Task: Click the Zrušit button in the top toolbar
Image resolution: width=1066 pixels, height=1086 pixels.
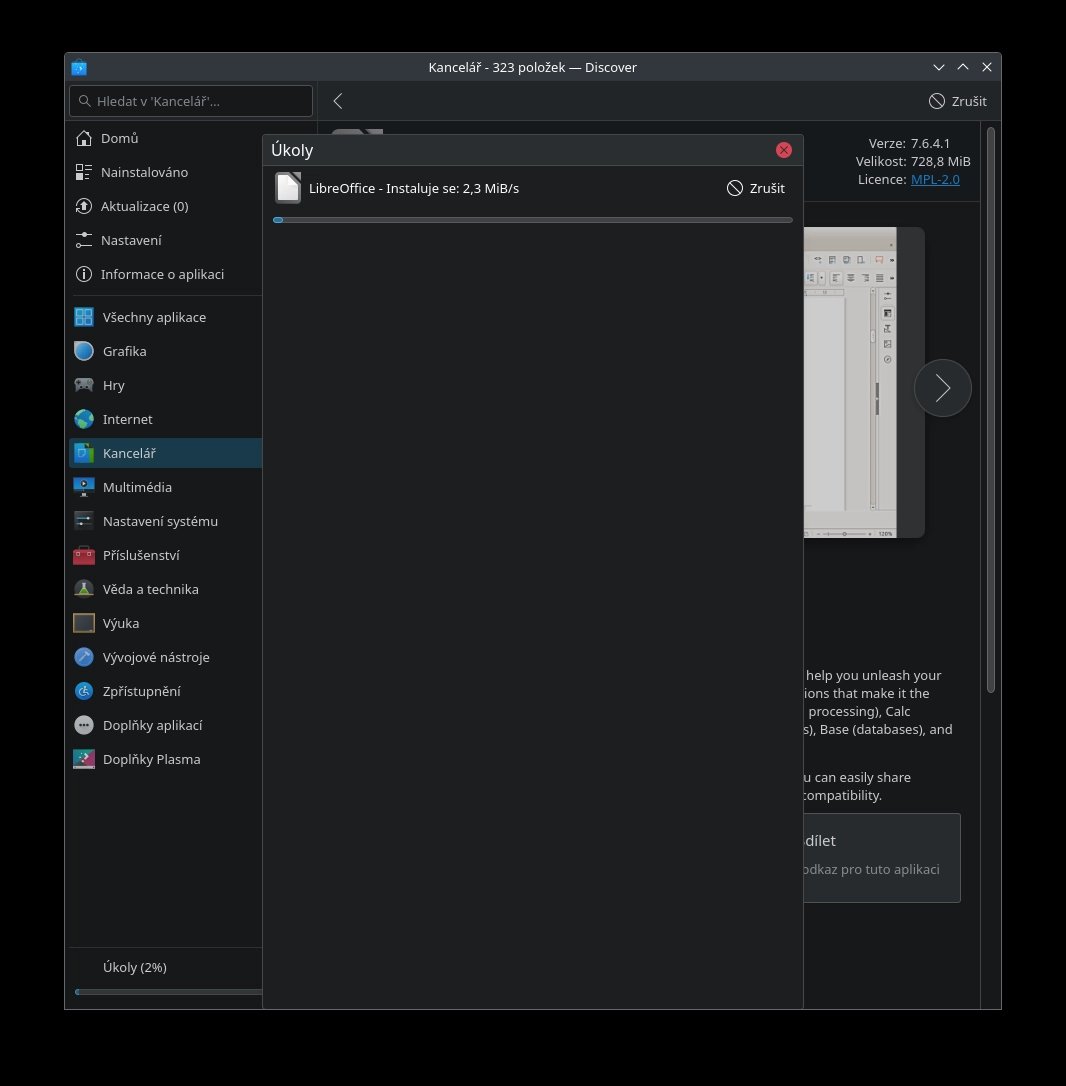Action: coord(958,101)
